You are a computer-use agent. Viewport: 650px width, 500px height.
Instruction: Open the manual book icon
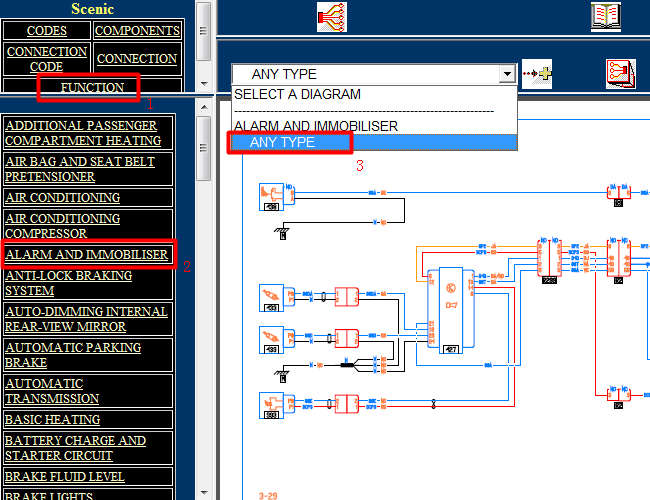coord(606,17)
